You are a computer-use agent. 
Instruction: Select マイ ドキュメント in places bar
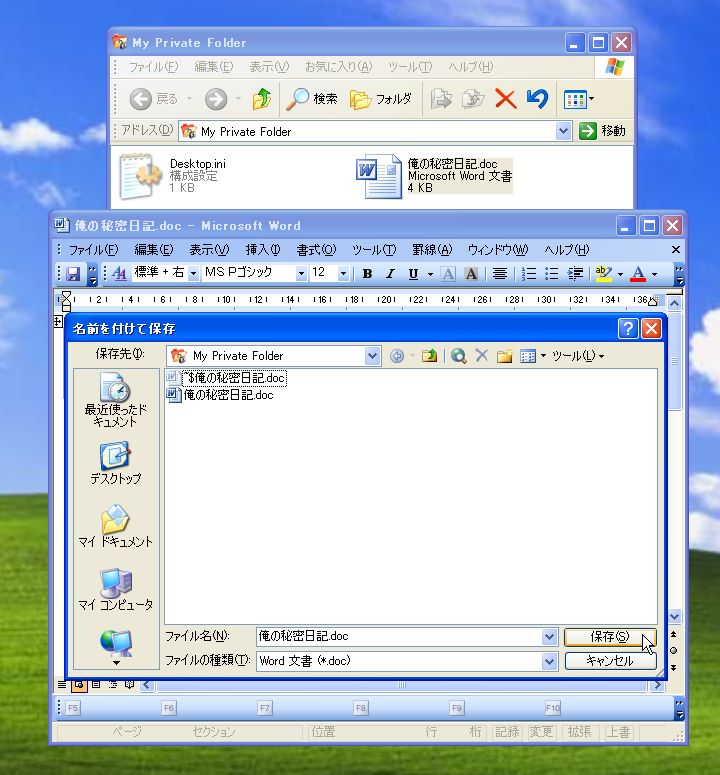[116, 526]
